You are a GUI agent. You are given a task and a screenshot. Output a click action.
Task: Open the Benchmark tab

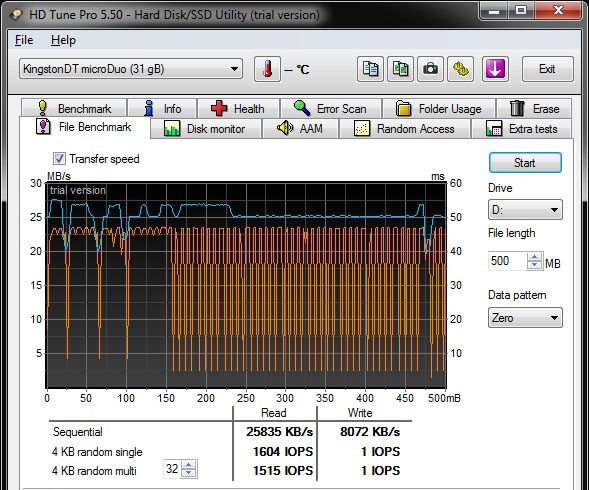(x=74, y=108)
